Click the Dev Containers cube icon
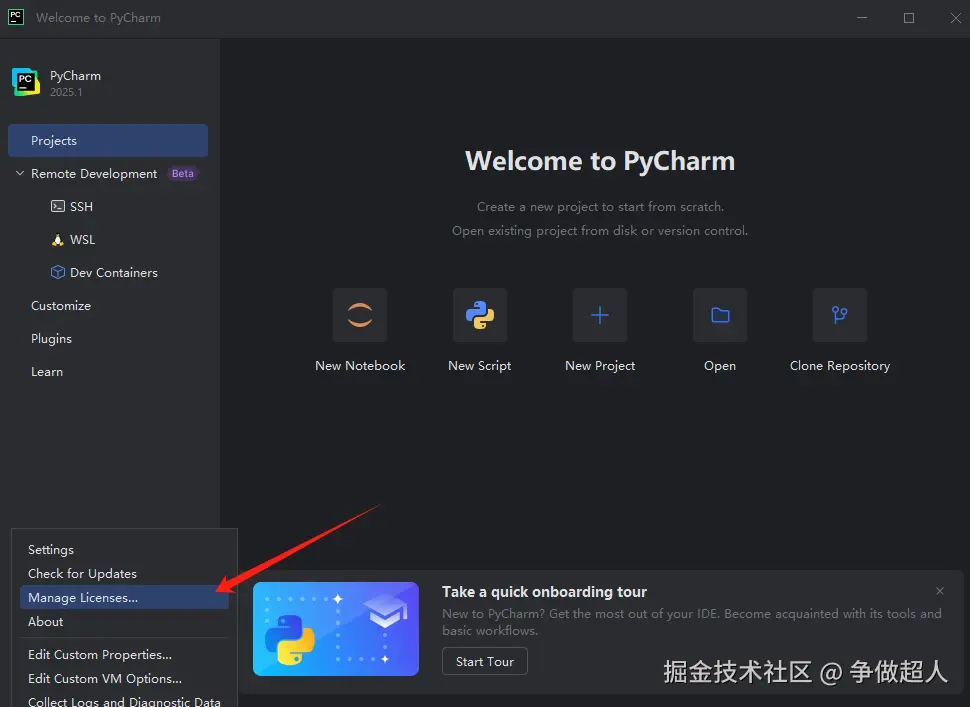This screenshot has height=707, width=970. 58,272
